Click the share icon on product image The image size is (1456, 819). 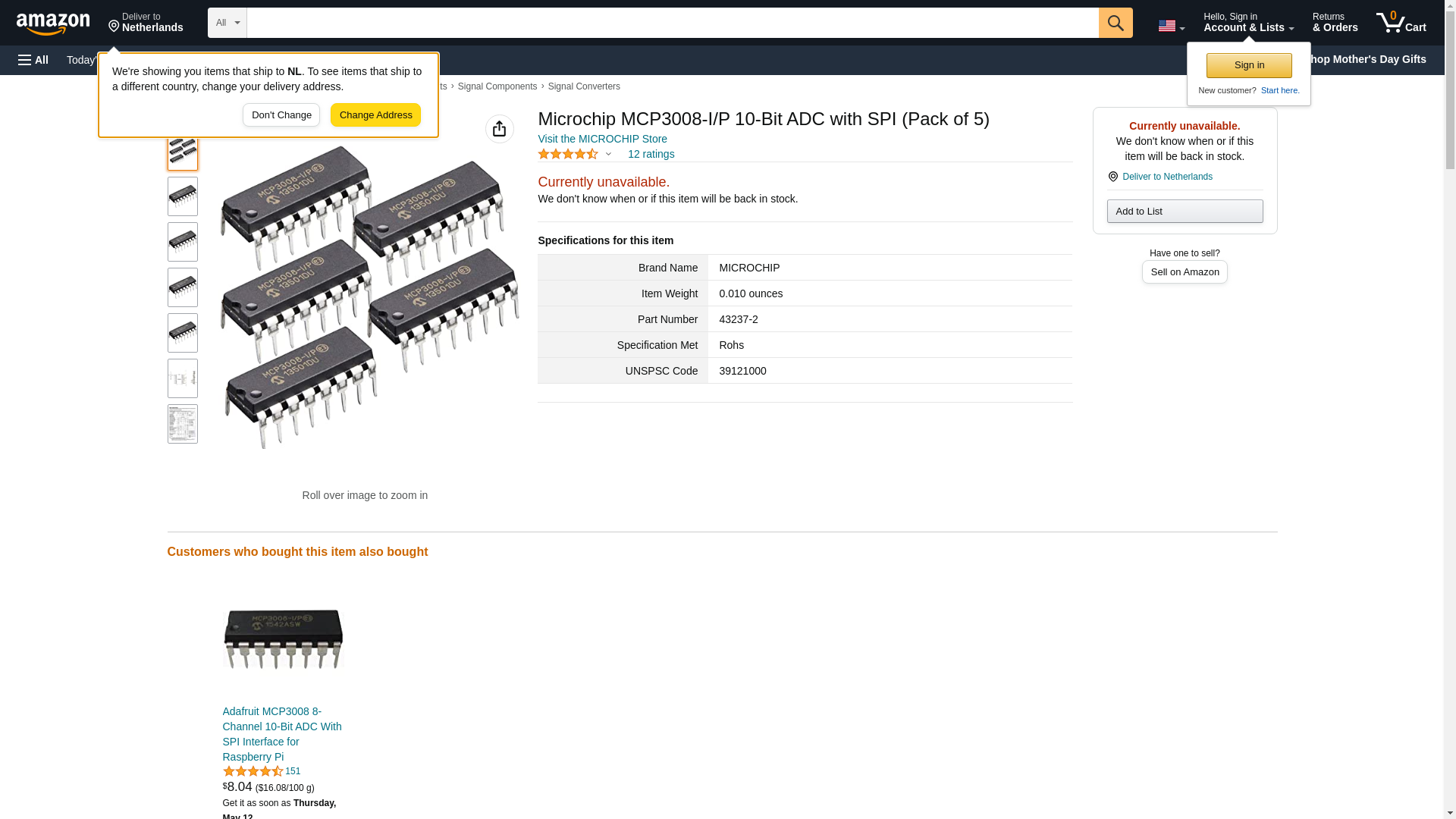(x=499, y=129)
